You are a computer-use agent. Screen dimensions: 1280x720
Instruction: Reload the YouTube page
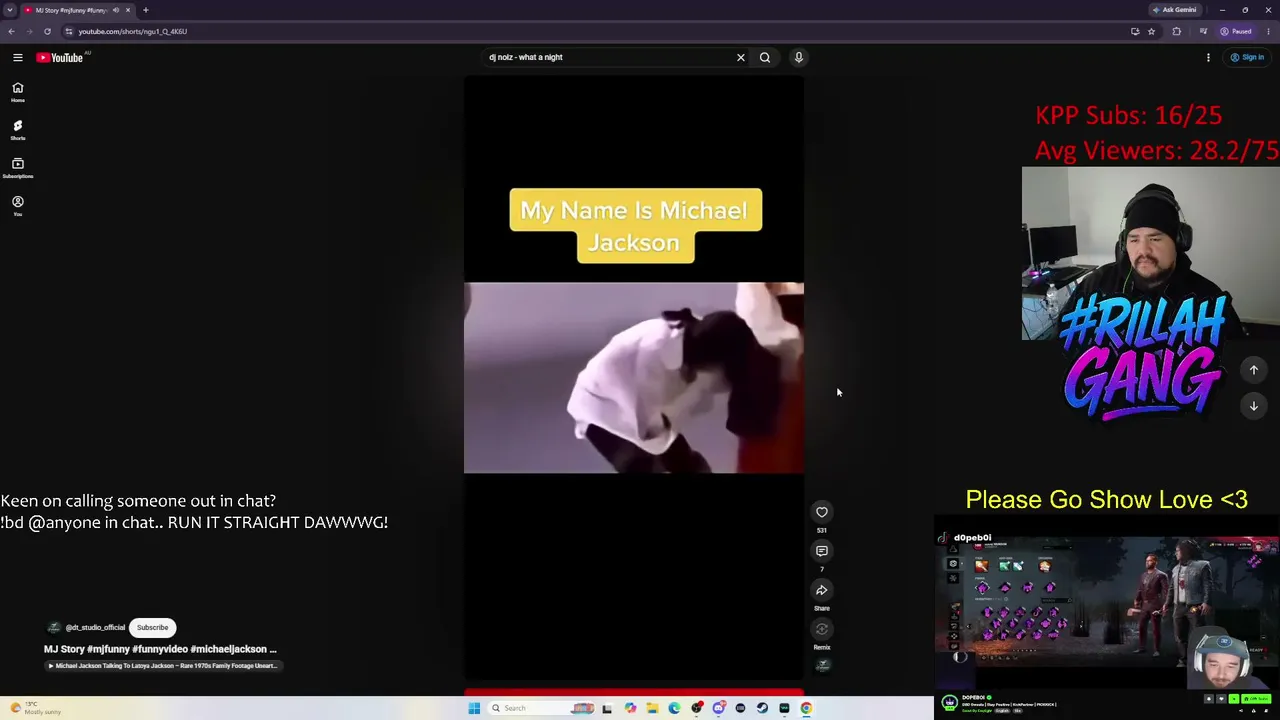[47, 31]
